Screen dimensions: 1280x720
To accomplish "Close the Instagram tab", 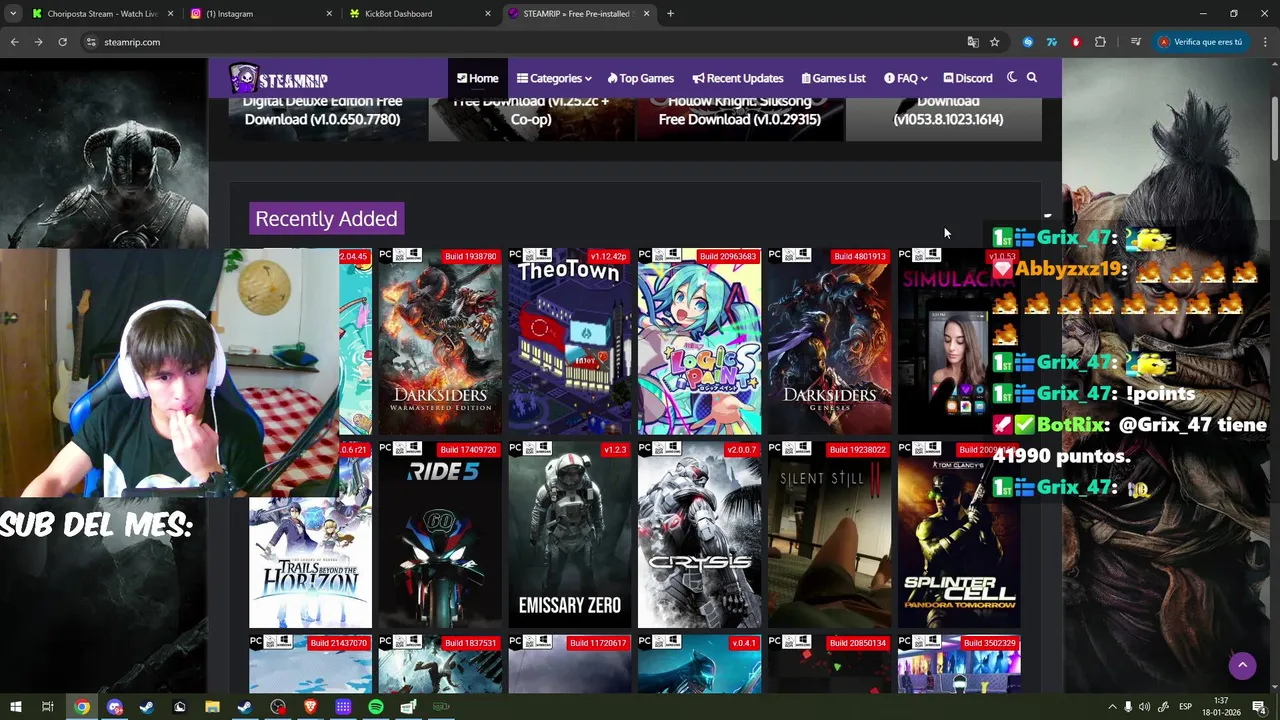I will pyautogui.click(x=329, y=14).
